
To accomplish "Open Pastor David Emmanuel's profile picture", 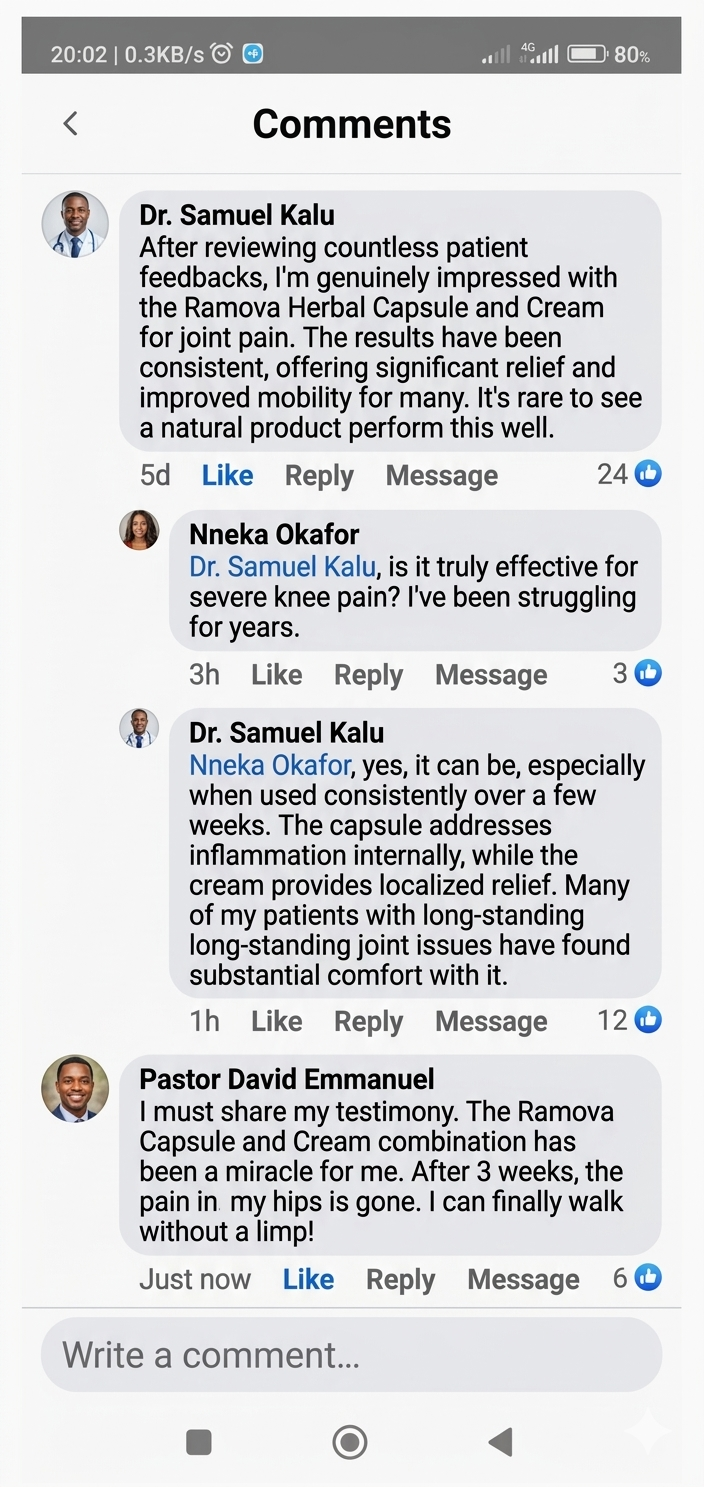I will [75, 1088].
